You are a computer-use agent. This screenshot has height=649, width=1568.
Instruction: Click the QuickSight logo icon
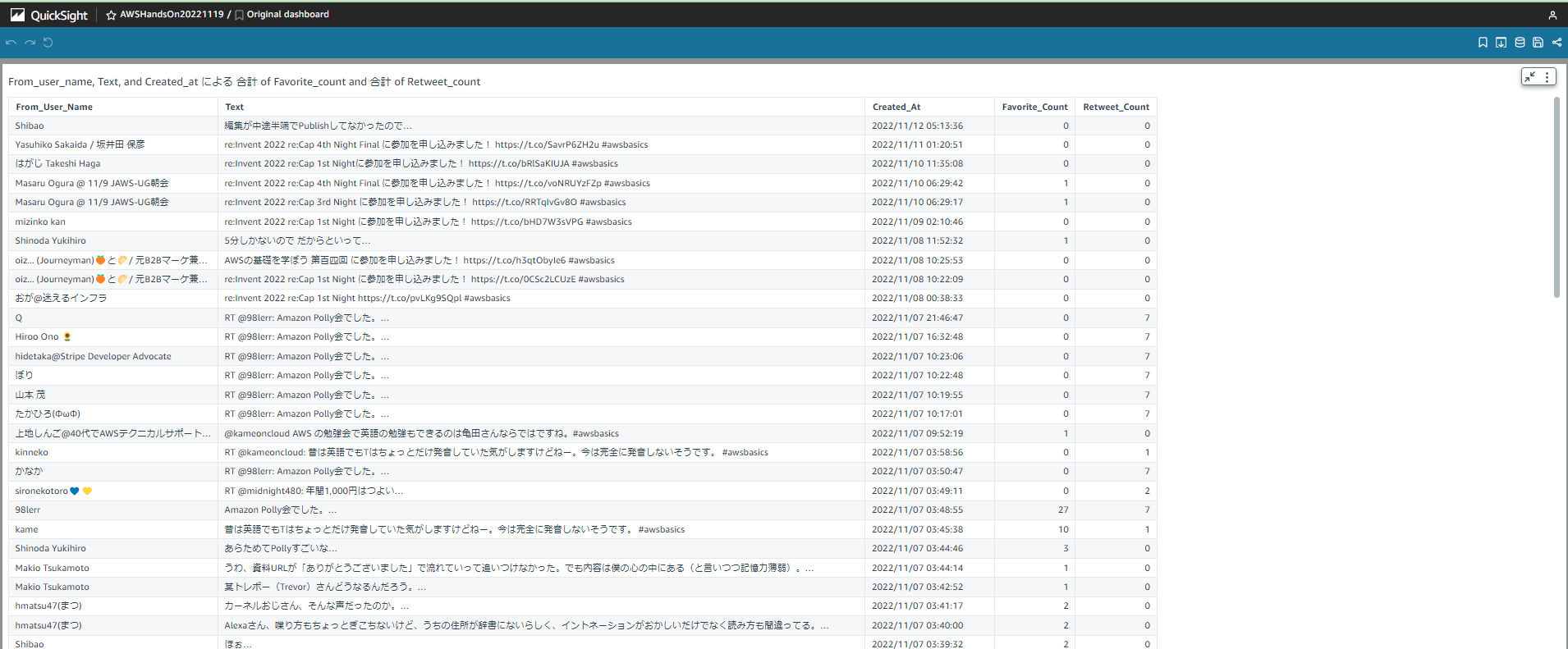pyautogui.click(x=17, y=15)
